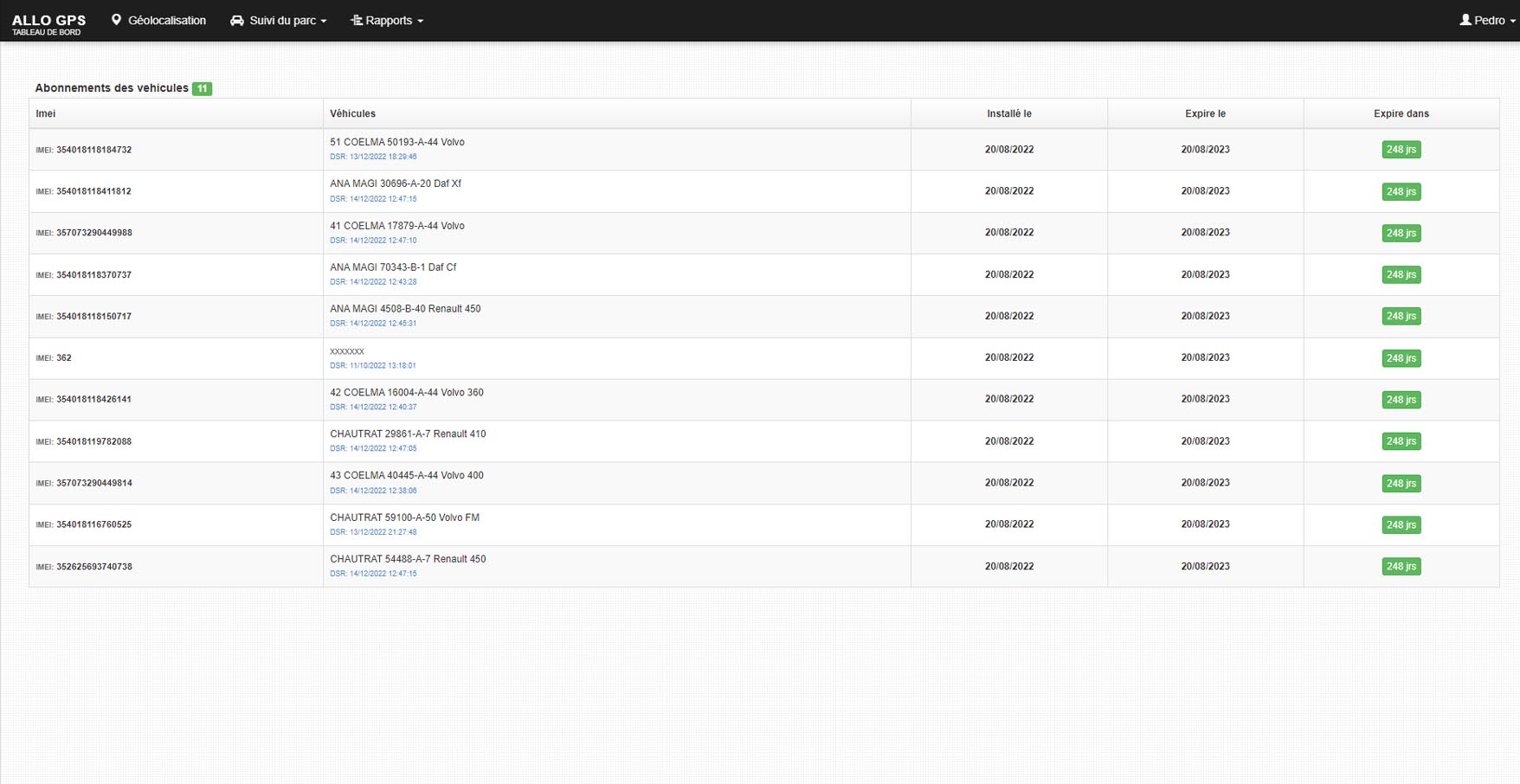The width and height of the screenshot is (1520, 784).
Task: Click the user profile icon beside Pedro
Action: [1465, 20]
